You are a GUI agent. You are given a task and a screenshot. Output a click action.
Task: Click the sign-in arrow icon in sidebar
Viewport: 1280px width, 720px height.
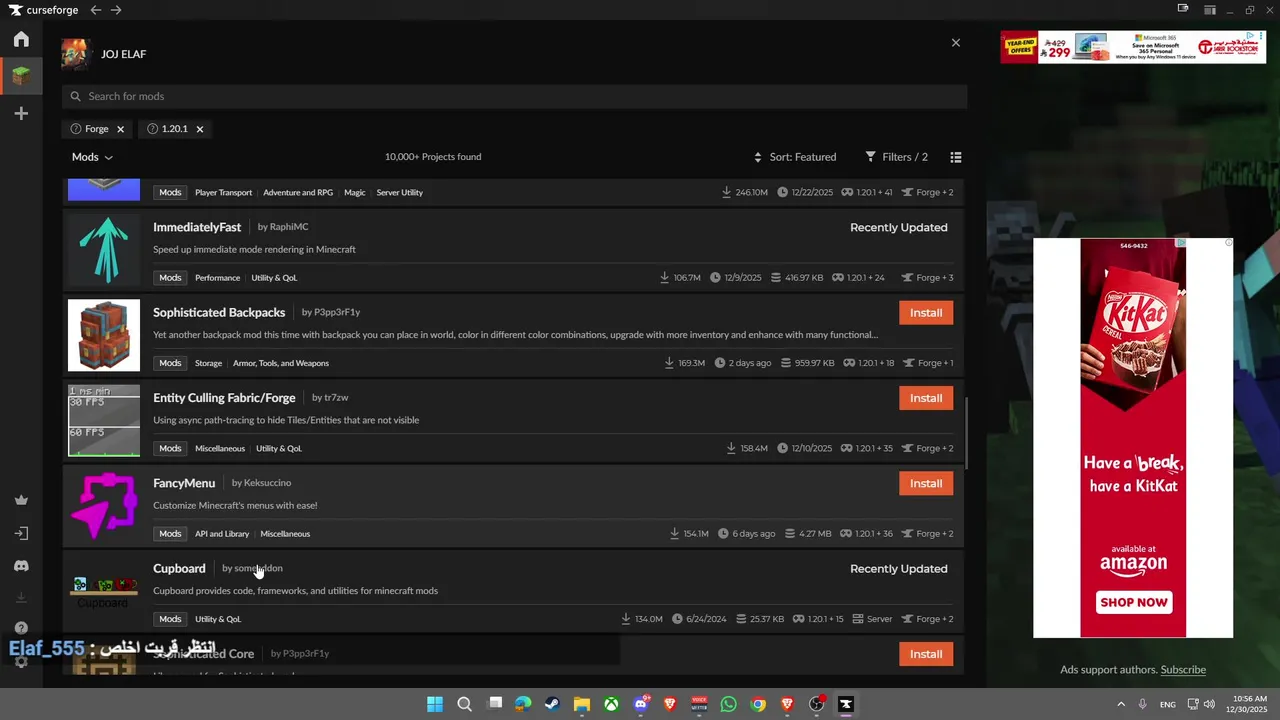tap(21, 533)
